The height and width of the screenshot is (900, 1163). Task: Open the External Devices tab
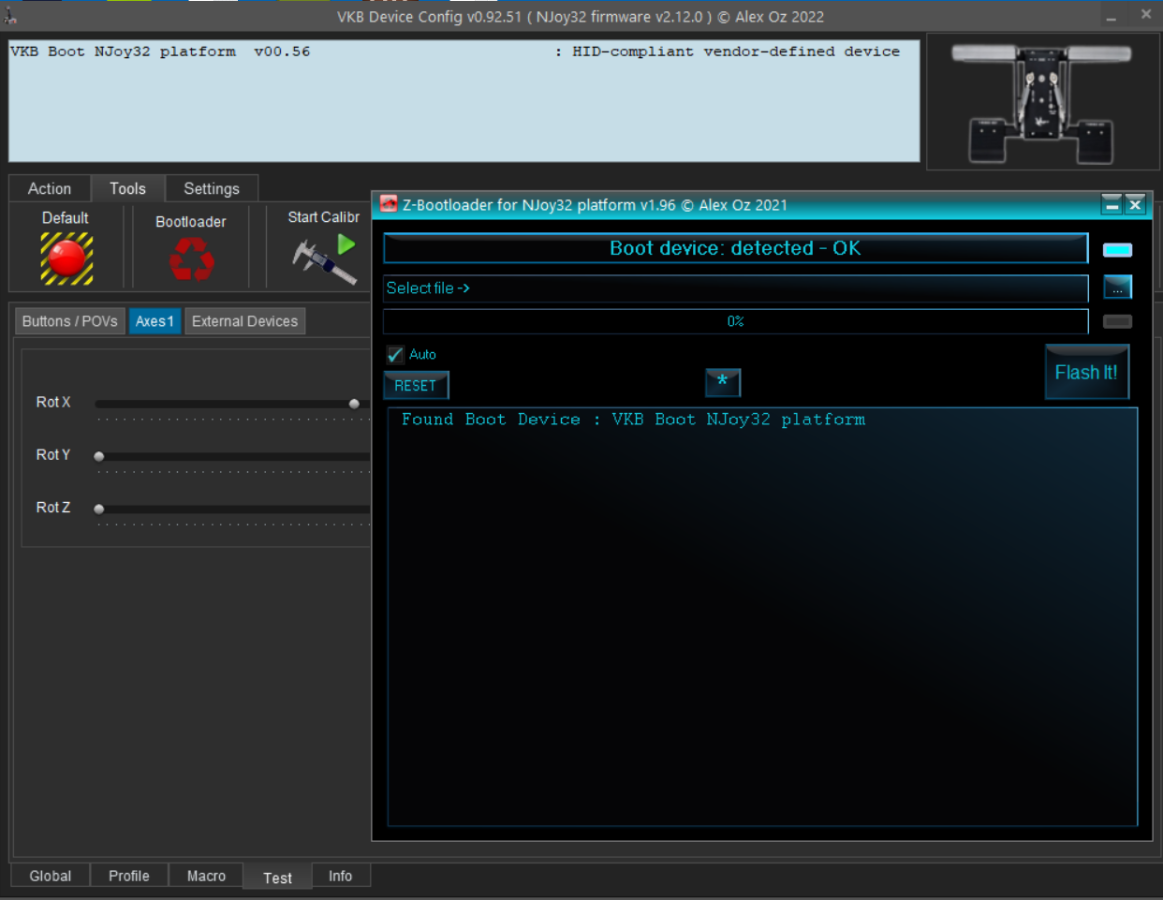point(245,321)
